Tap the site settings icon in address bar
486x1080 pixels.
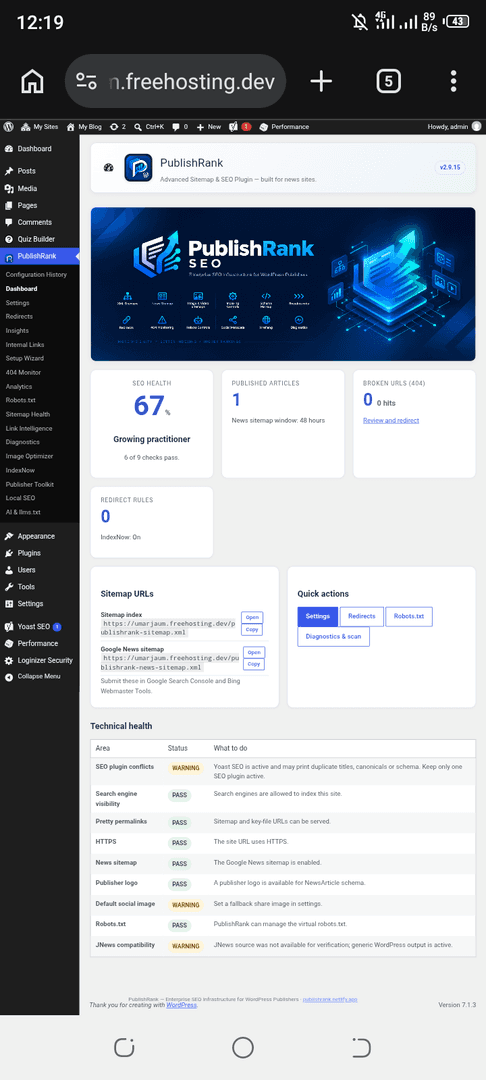tap(87, 81)
